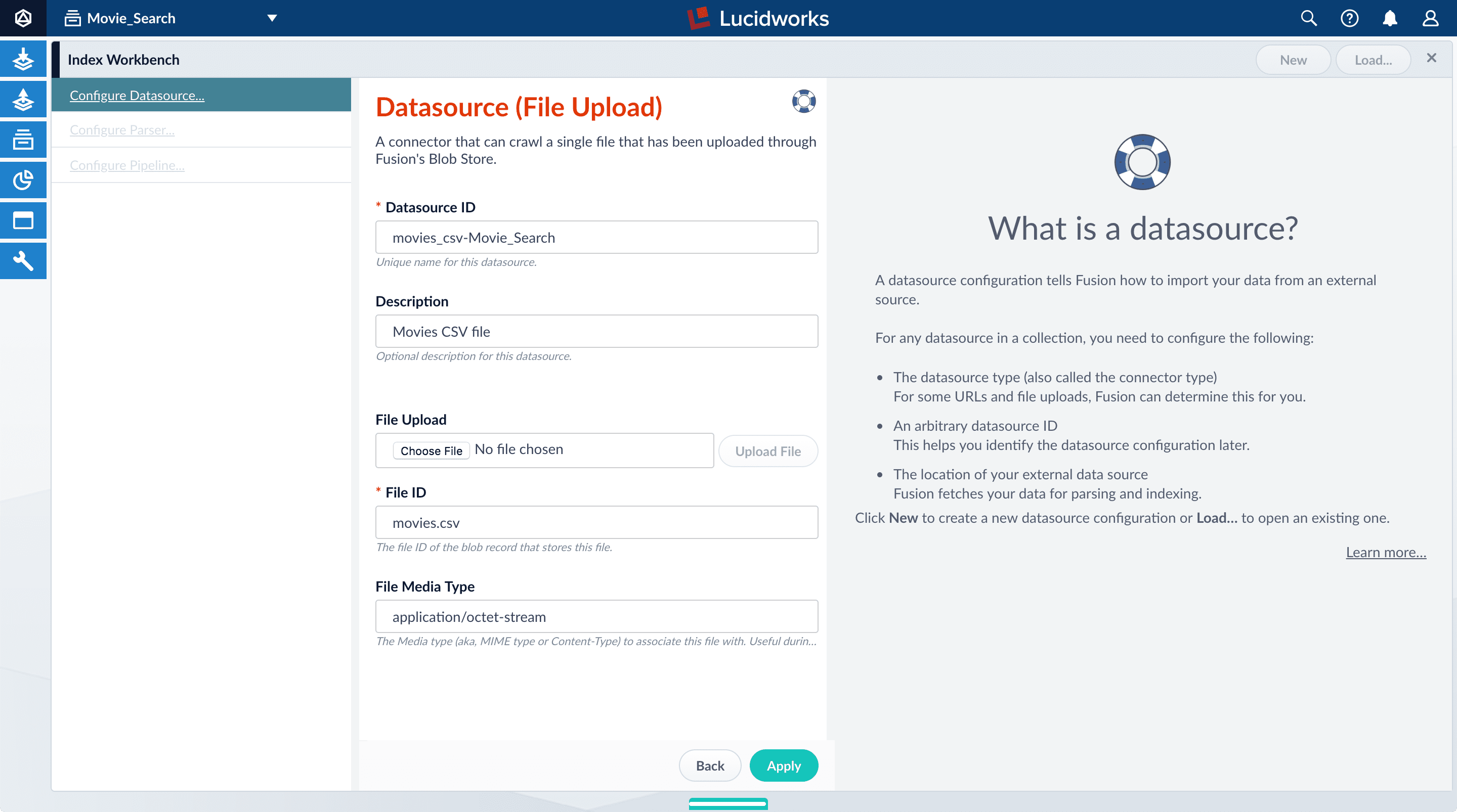Click the Choose File button
The width and height of the screenshot is (1457, 812).
(x=431, y=450)
